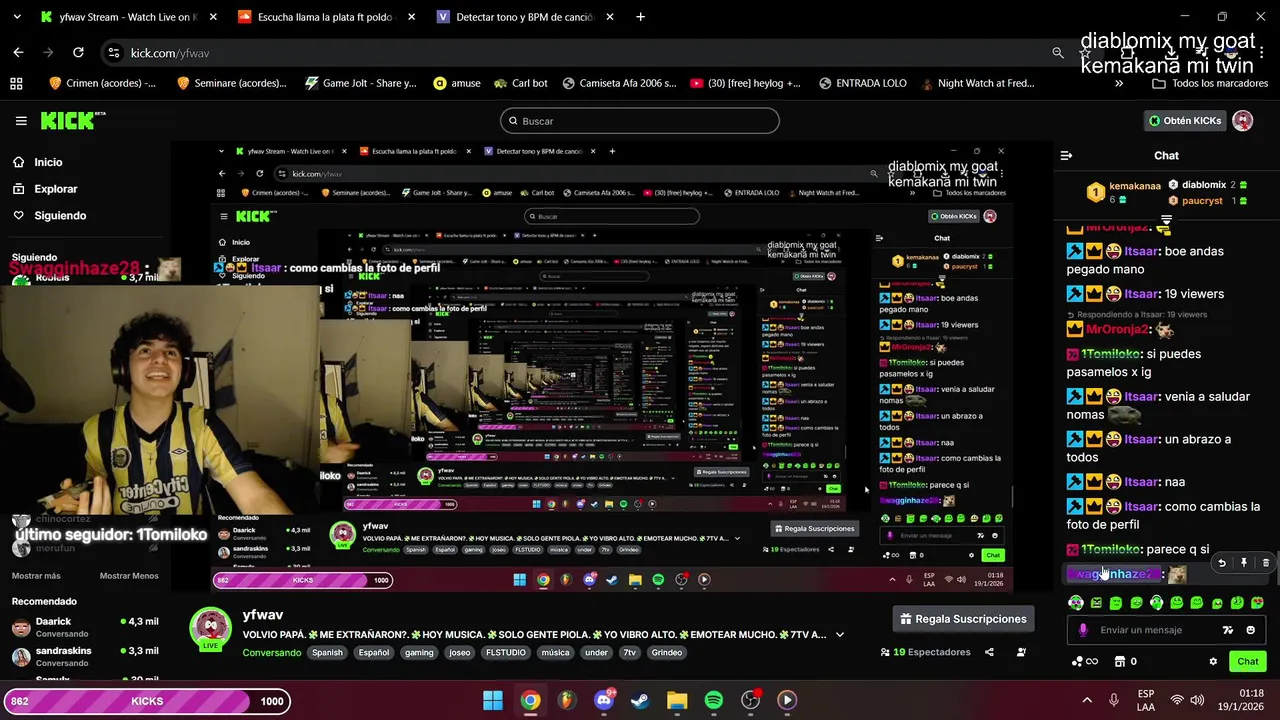Click the KICKS 862/1000 goal bar
Viewport: 1280px width, 720px height.
[147, 701]
